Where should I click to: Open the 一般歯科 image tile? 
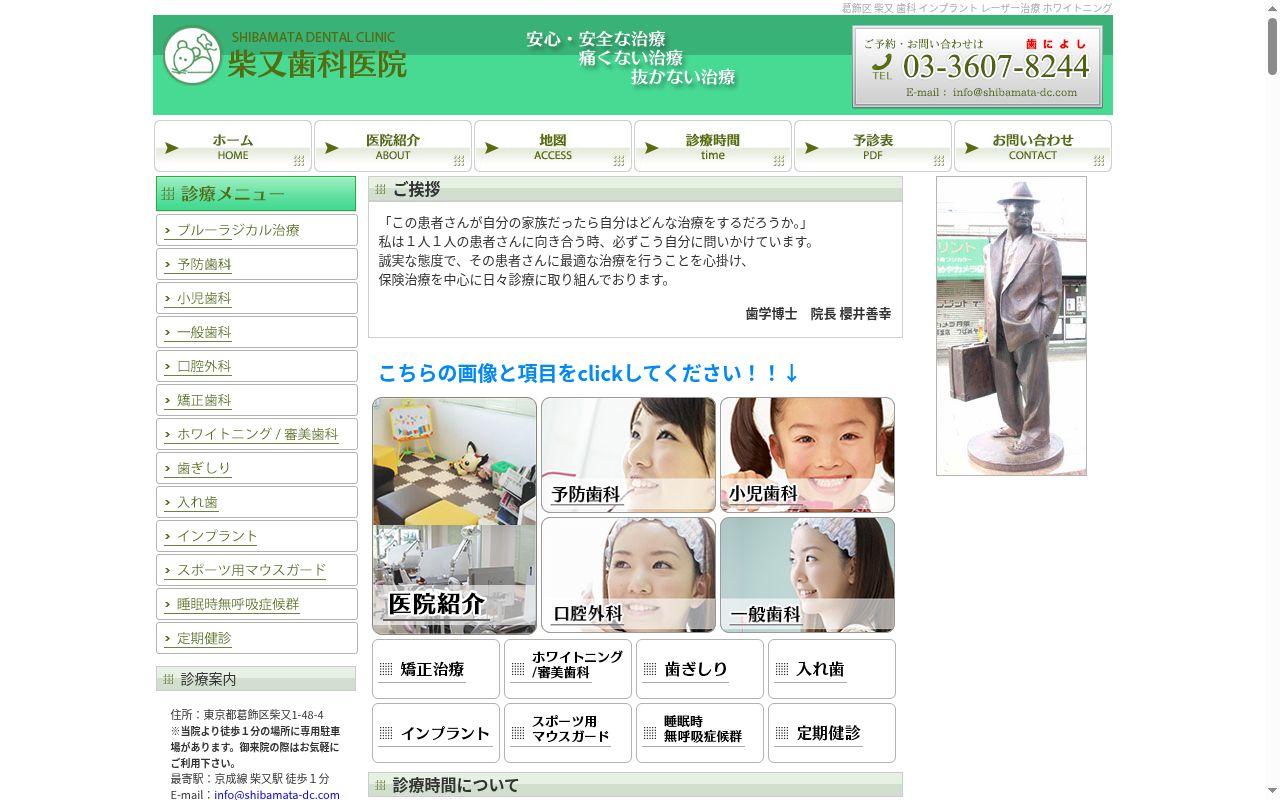pos(807,575)
